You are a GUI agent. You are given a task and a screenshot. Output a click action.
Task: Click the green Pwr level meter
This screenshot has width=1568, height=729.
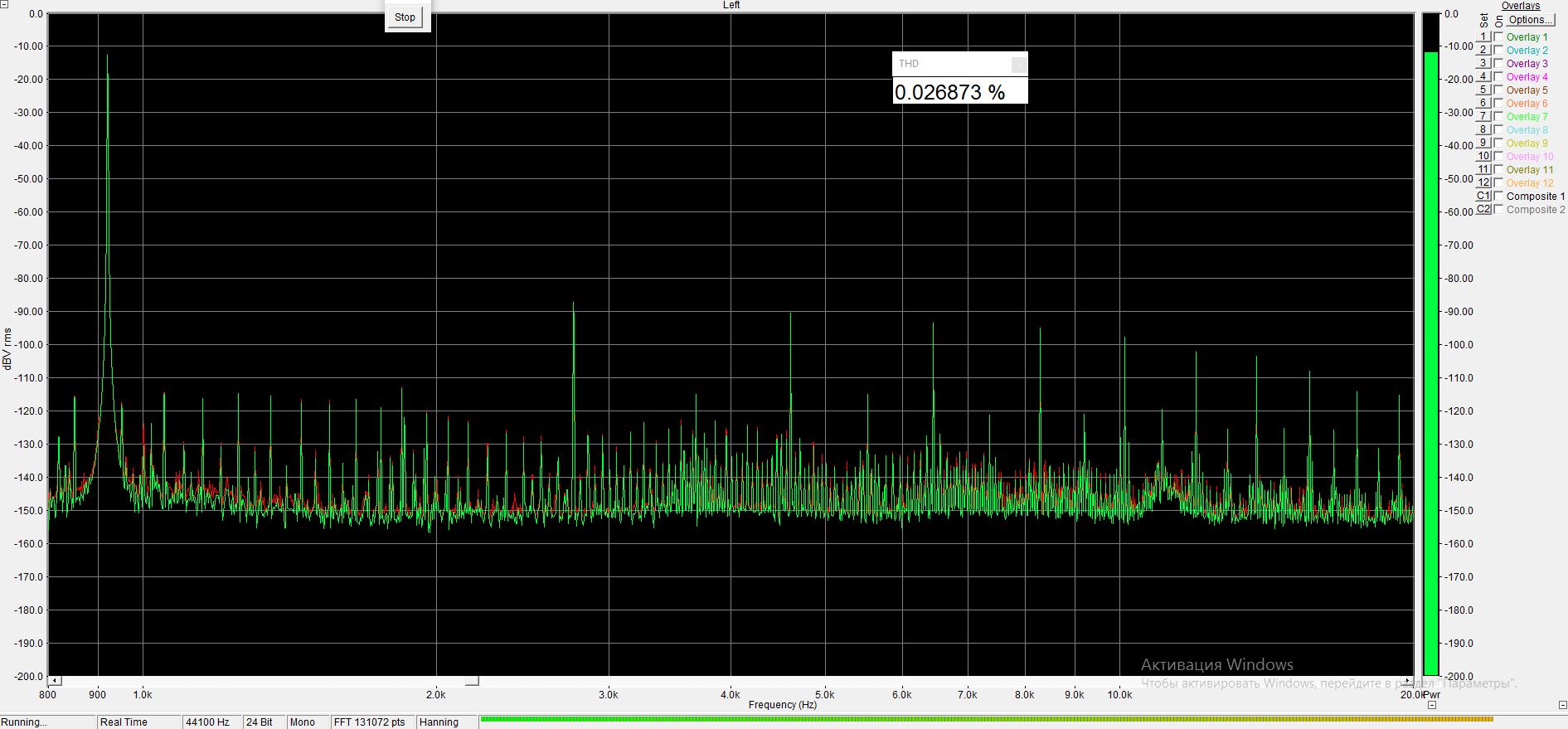coord(1431,364)
